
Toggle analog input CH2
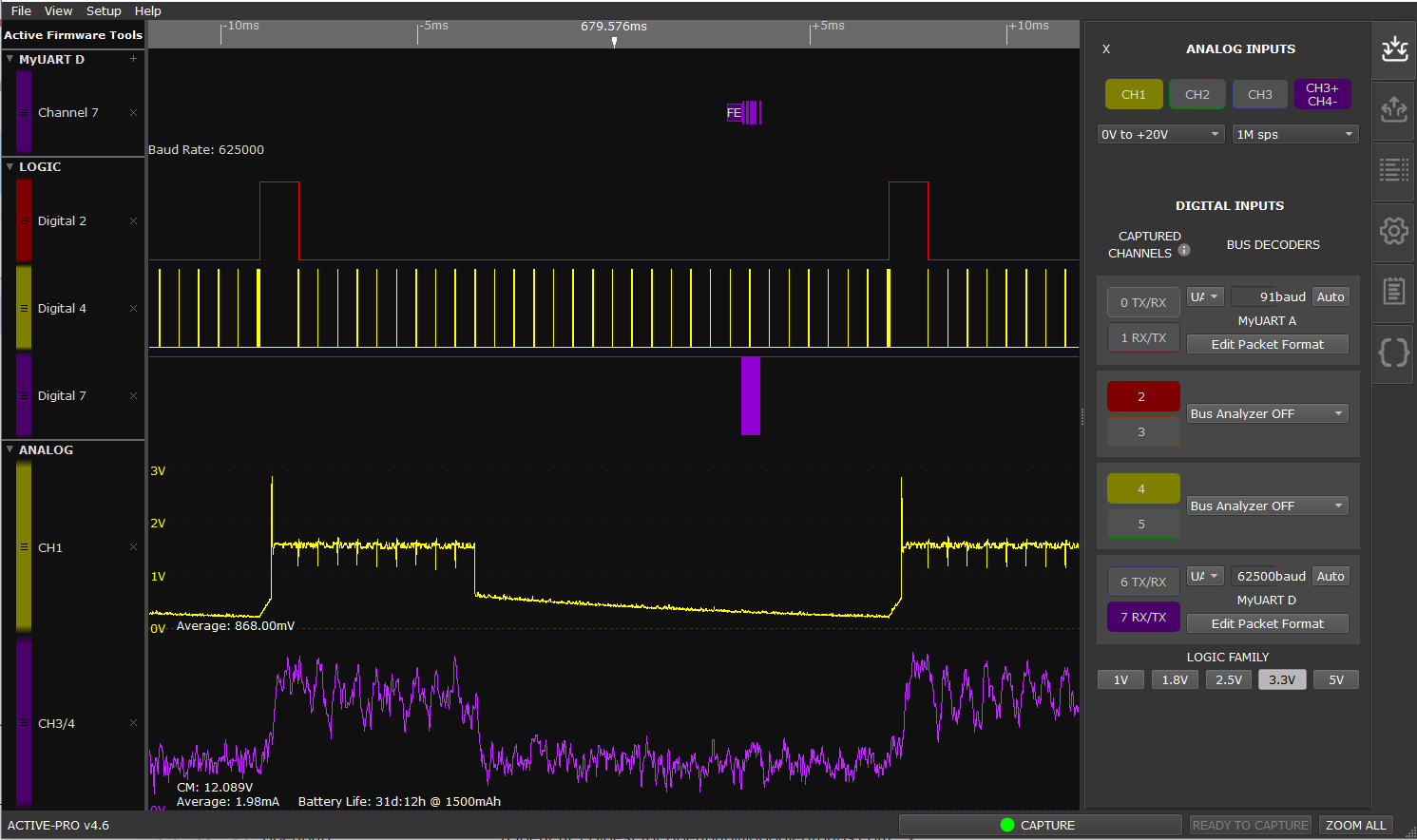pos(1197,94)
